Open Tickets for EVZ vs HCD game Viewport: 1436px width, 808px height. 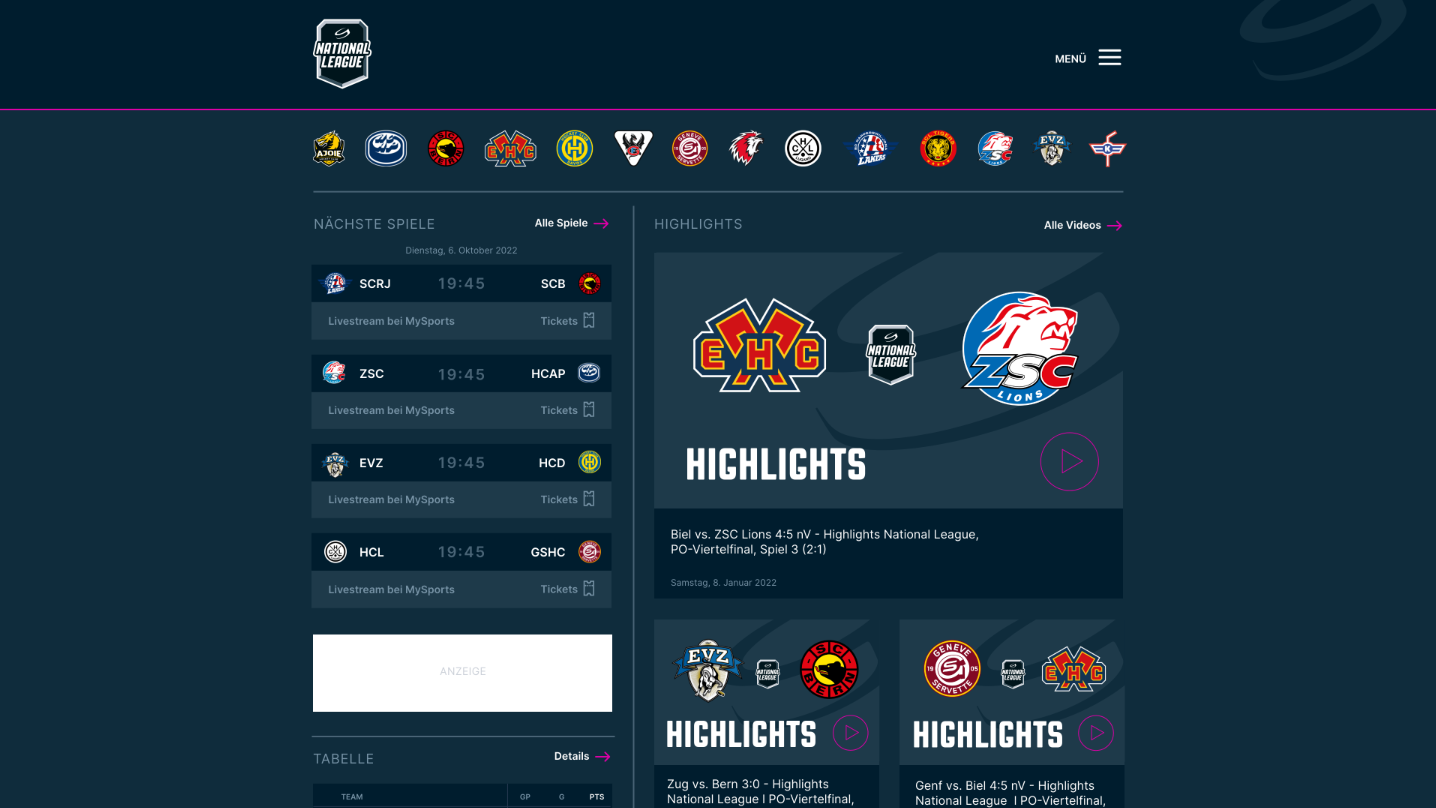568,499
